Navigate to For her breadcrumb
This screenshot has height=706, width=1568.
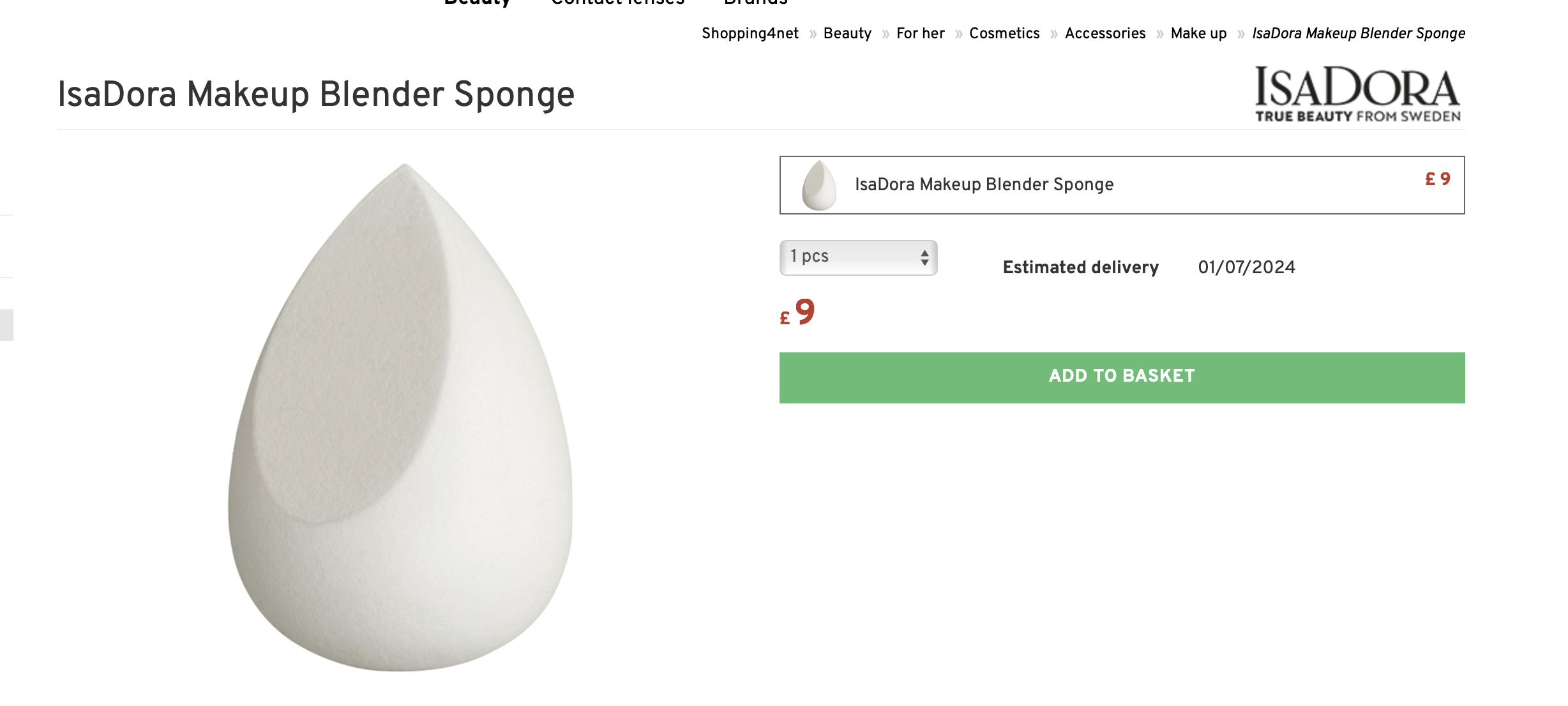coord(920,33)
